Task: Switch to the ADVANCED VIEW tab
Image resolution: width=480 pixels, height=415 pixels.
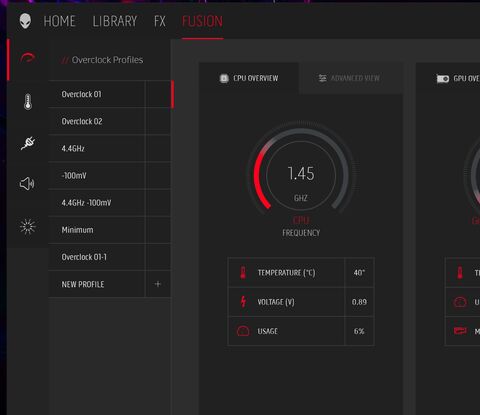Action: pos(351,78)
